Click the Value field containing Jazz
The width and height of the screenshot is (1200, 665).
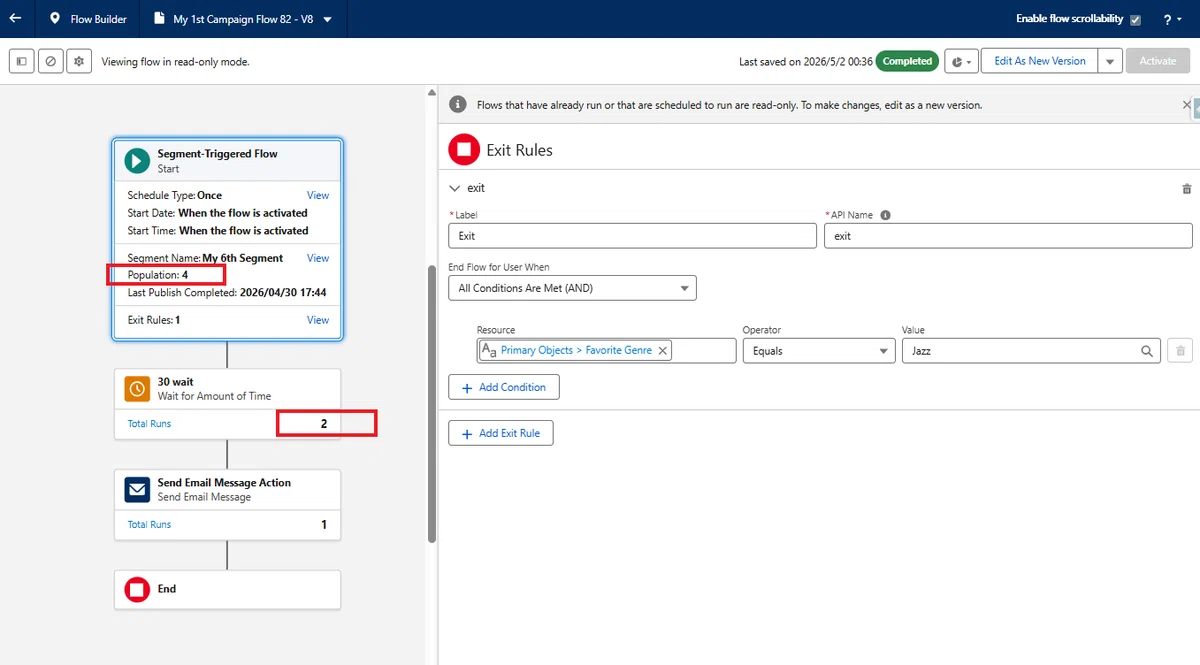click(1031, 351)
